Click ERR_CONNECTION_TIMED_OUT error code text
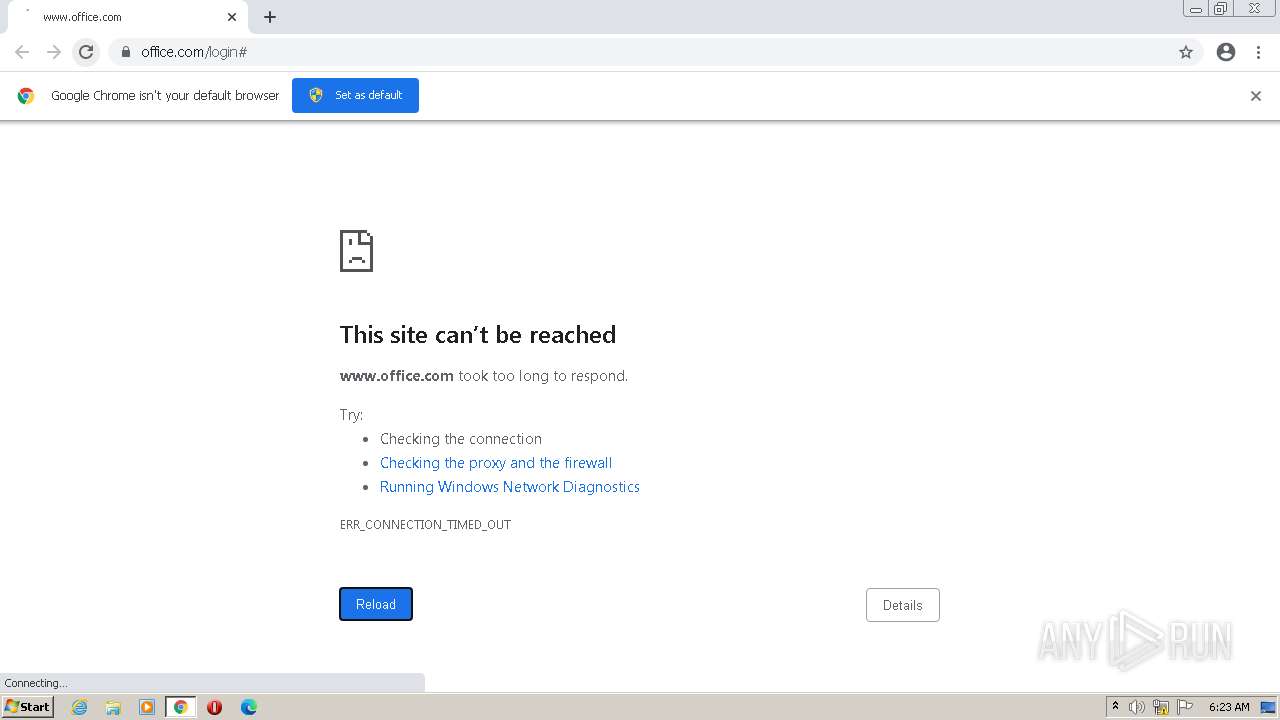Image resolution: width=1280 pixels, height=720 pixels. click(425, 524)
